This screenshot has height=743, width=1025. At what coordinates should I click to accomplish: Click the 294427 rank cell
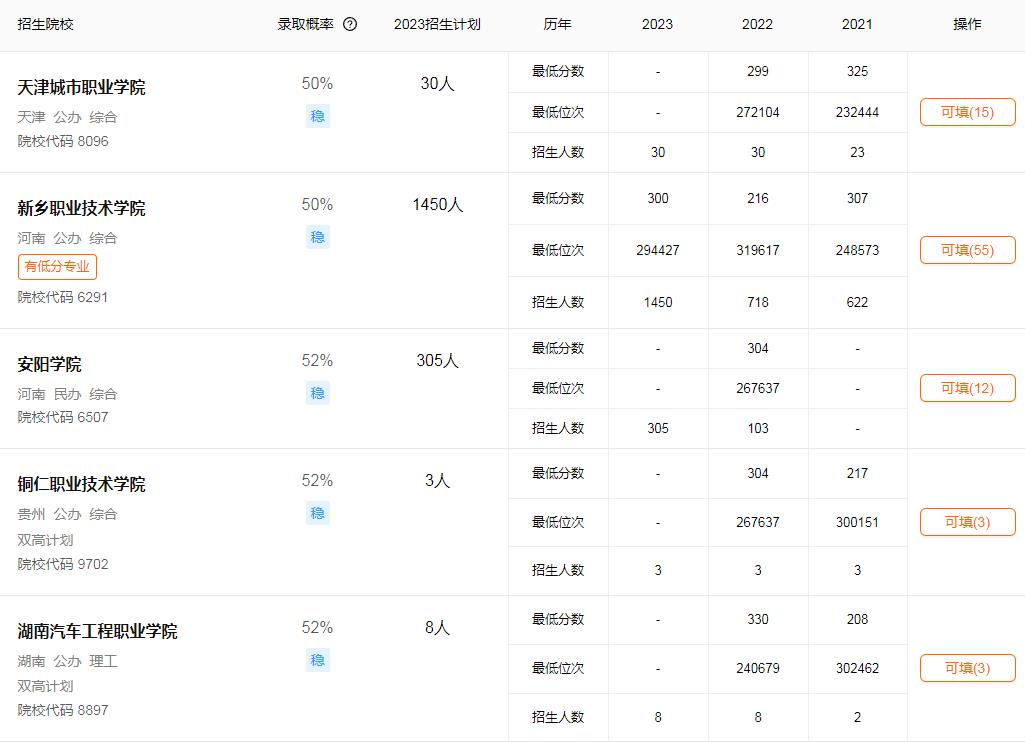point(658,250)
